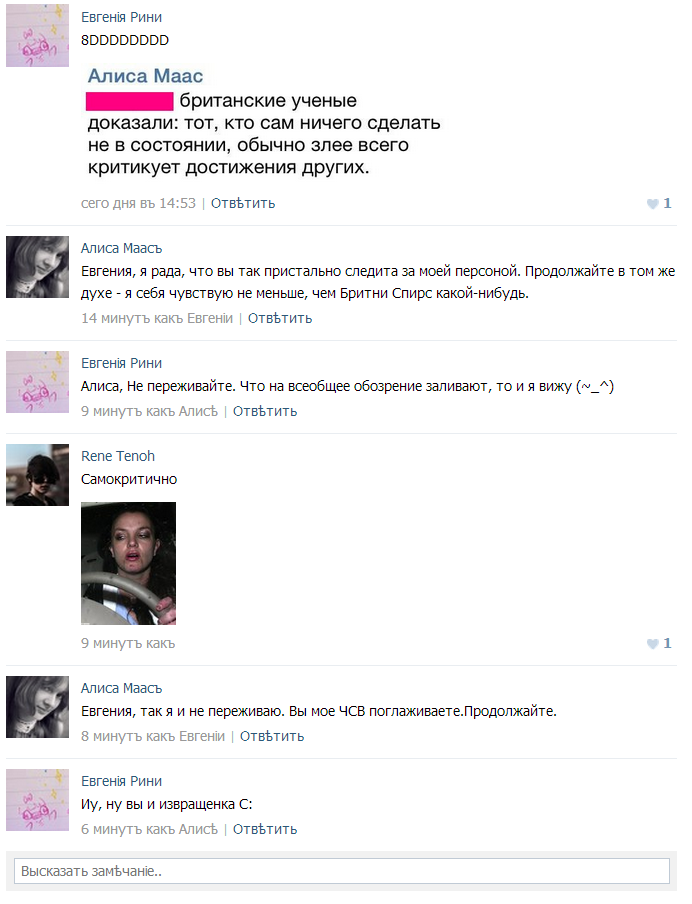The height and width of the screenshot is (904, 692).
Task: Open Rene Tenoh profile name link
Action: [x=118, y=456]
